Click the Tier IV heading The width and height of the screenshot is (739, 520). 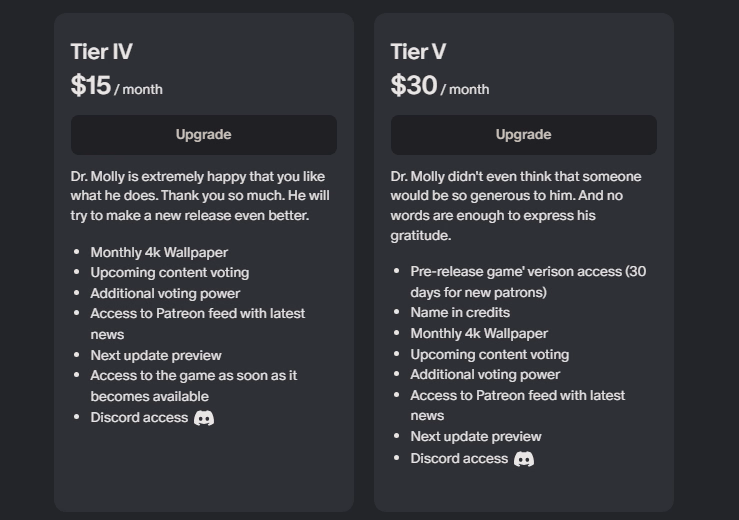click(x=101, y=52)
